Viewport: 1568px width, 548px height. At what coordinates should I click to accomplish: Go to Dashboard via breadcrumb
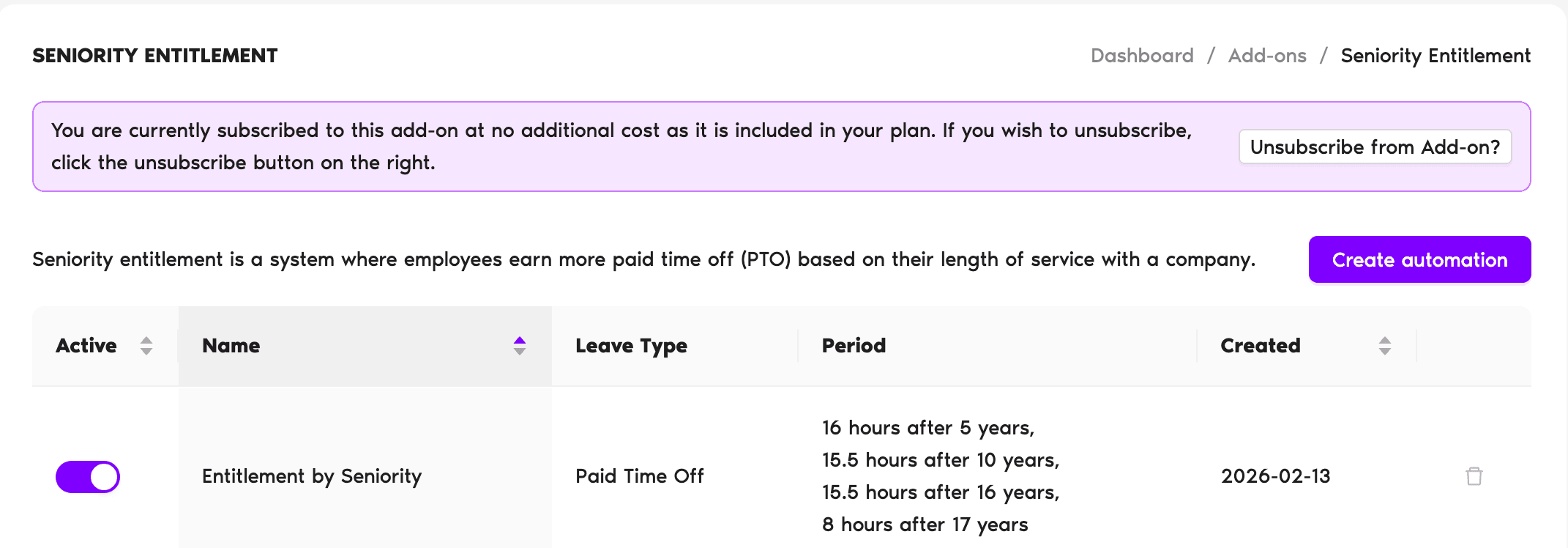pos(1142,56)
